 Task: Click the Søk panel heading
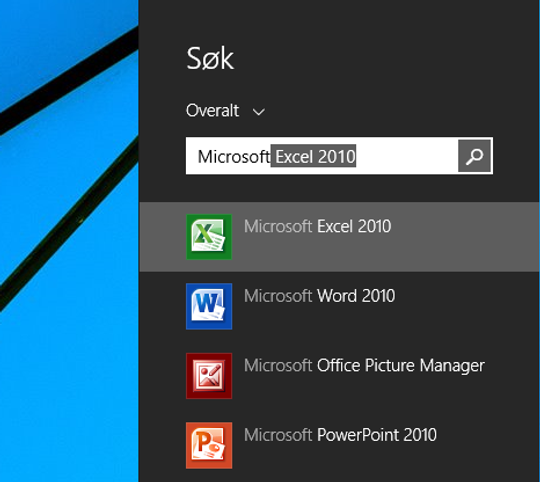[x=210, y=59]
